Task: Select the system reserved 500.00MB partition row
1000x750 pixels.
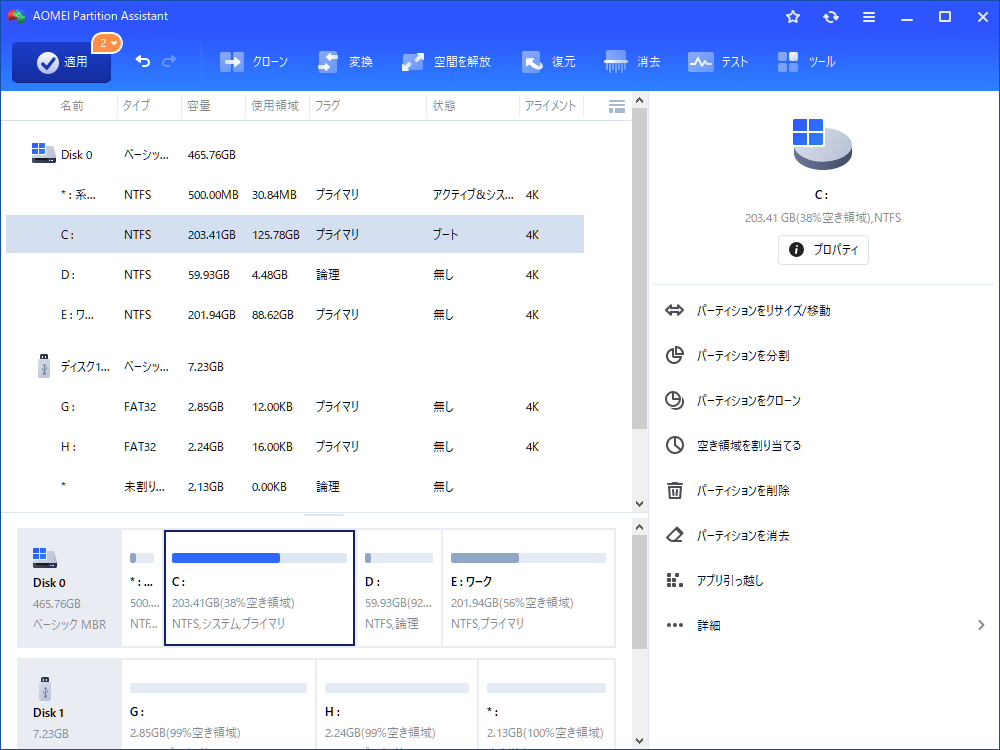Action: pos(295,195)
